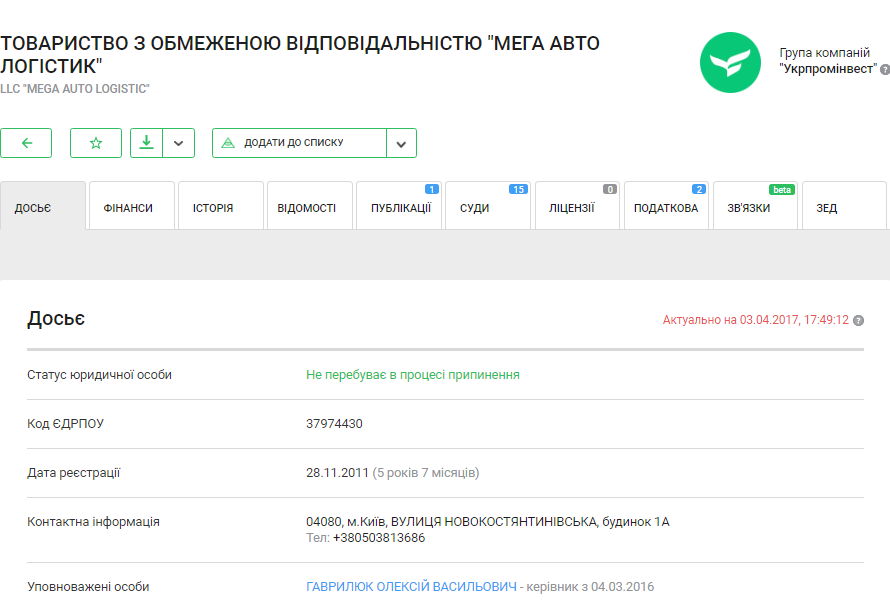Expand the download options arrow

[178, 143]
